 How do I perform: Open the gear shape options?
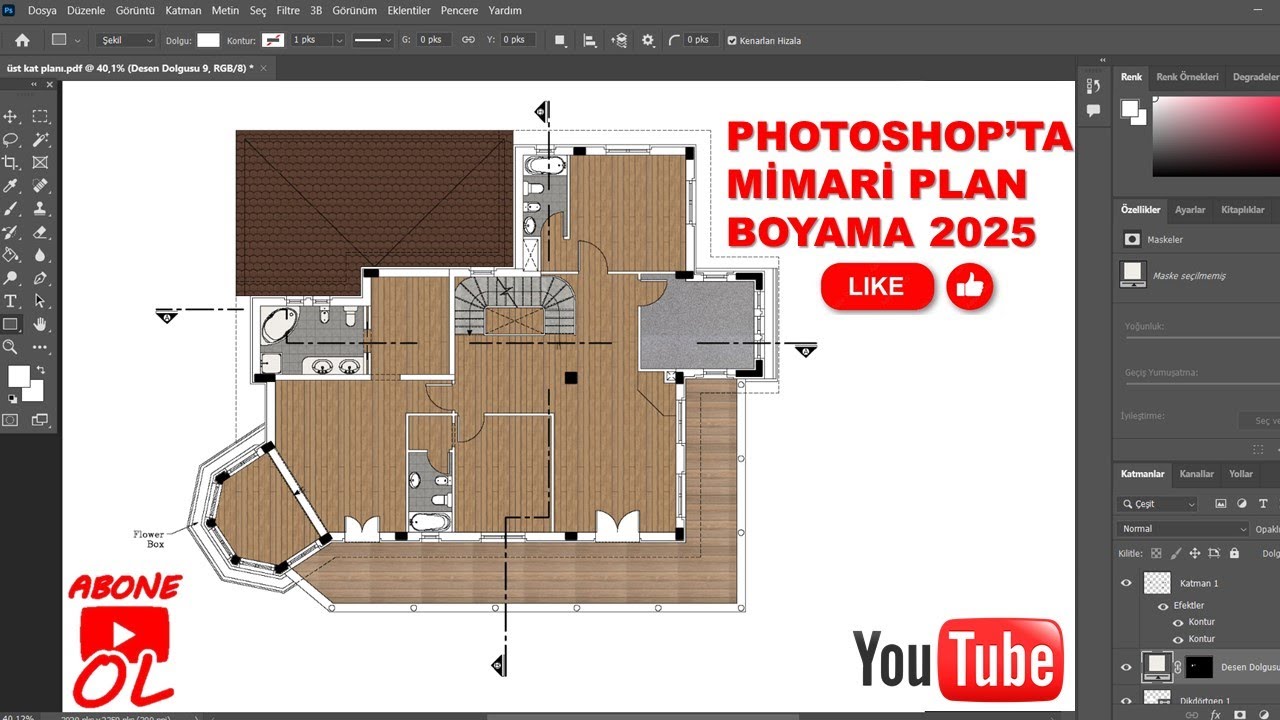(648, 40)
